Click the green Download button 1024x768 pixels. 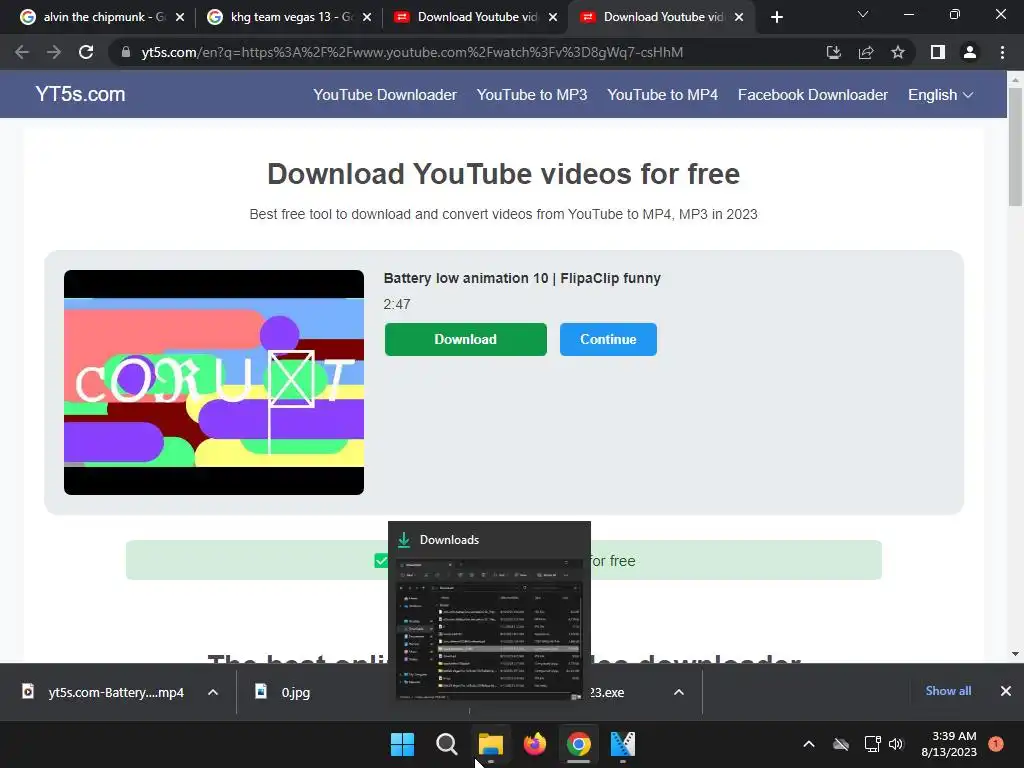point(466,339)
